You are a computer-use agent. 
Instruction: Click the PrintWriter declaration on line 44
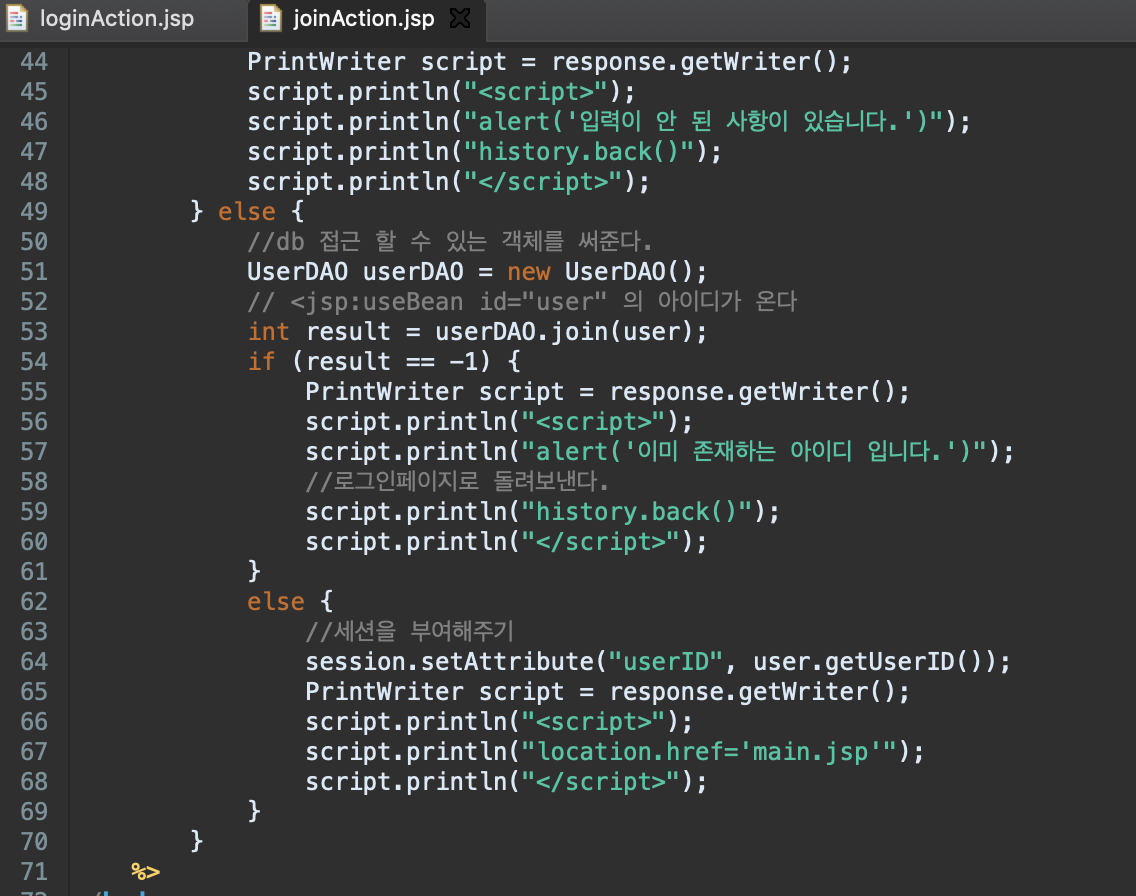point(549,62)
